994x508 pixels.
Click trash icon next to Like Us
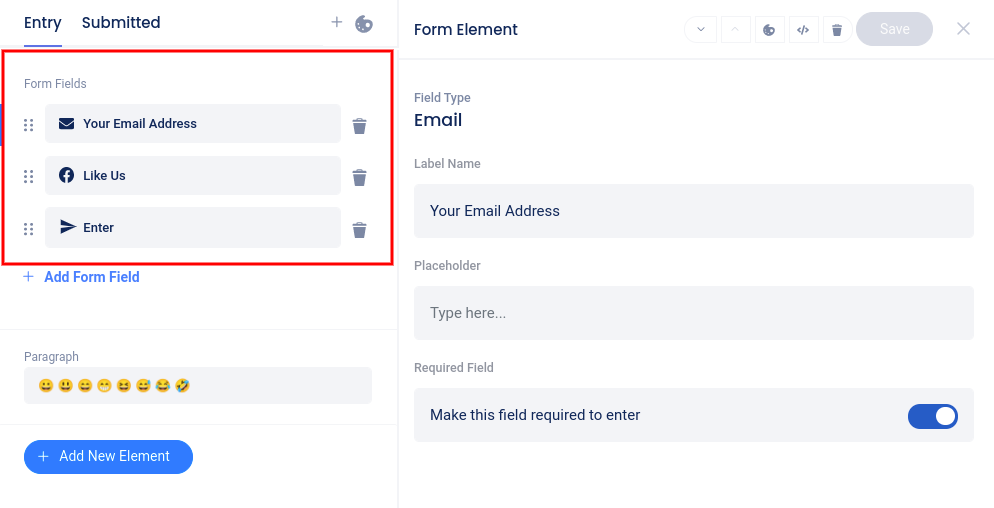pos(360,178)
